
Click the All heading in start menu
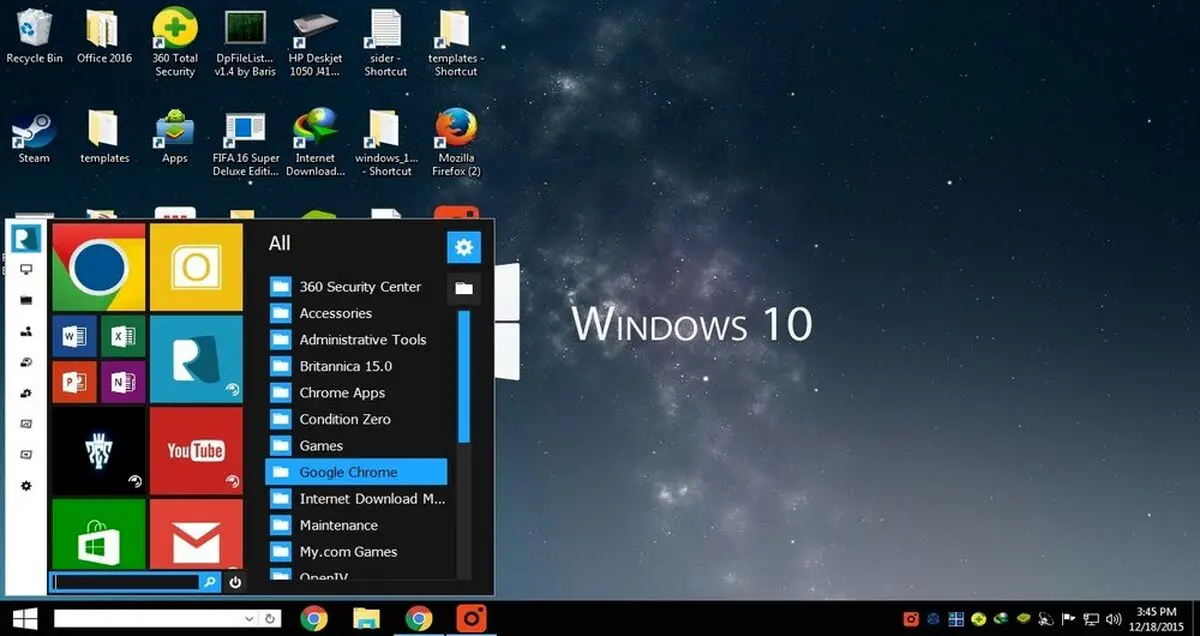click(280, 243)
